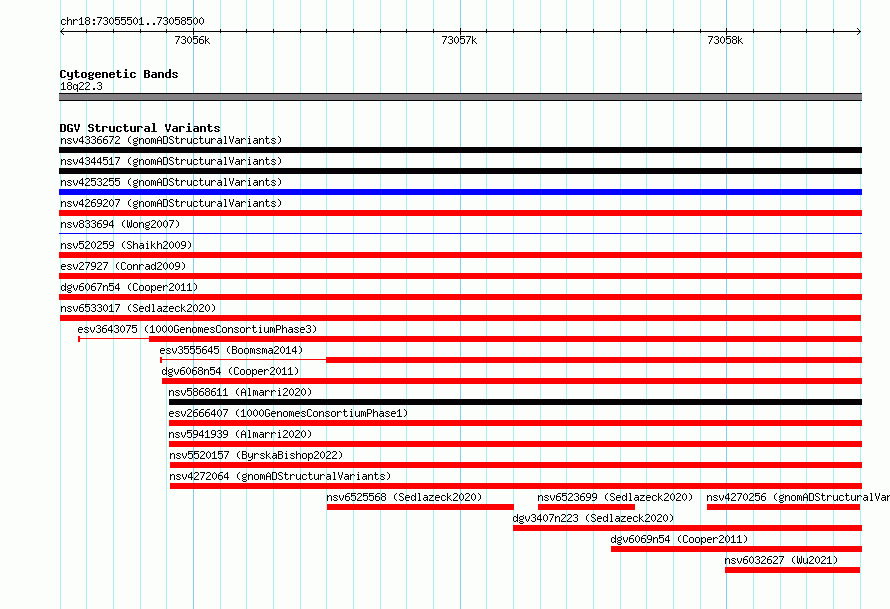The image size is (890, 609).
Task: Click the red bar for nsv5941939
Action: [515, 444]
